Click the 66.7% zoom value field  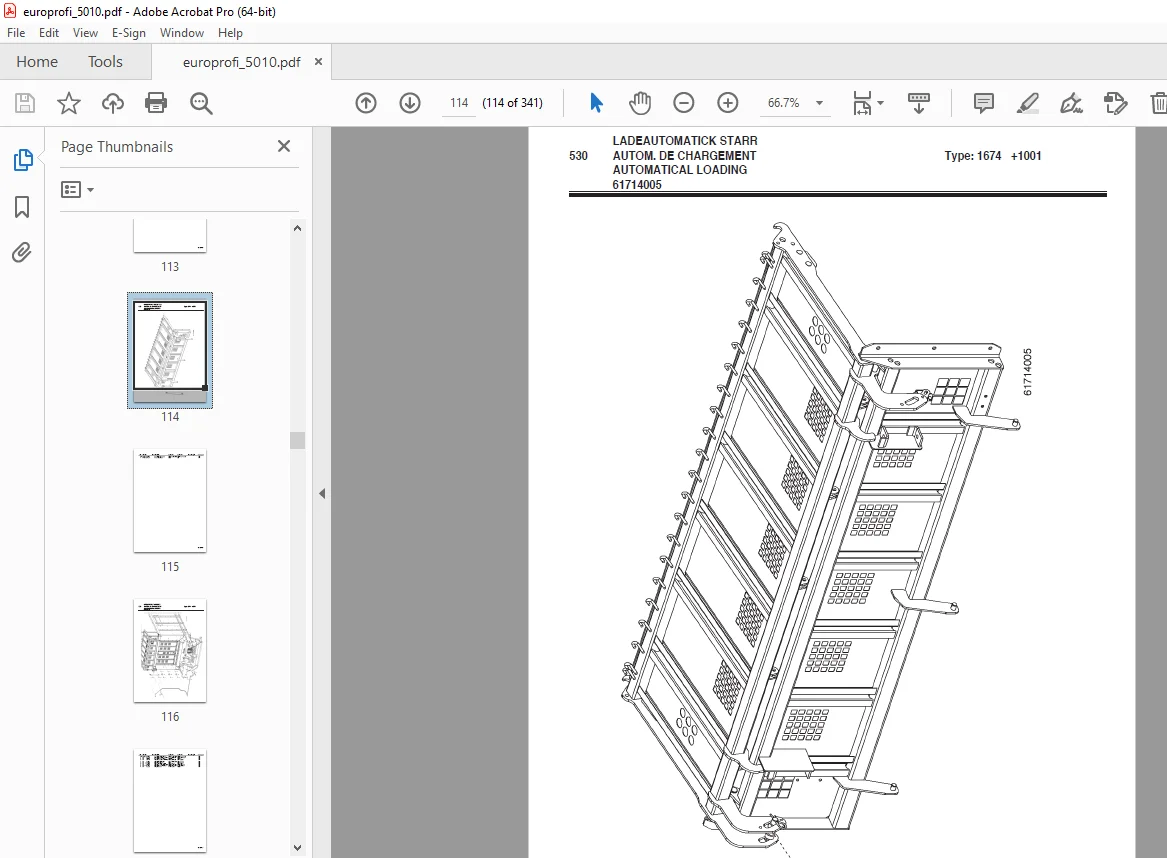click(784, 103)
